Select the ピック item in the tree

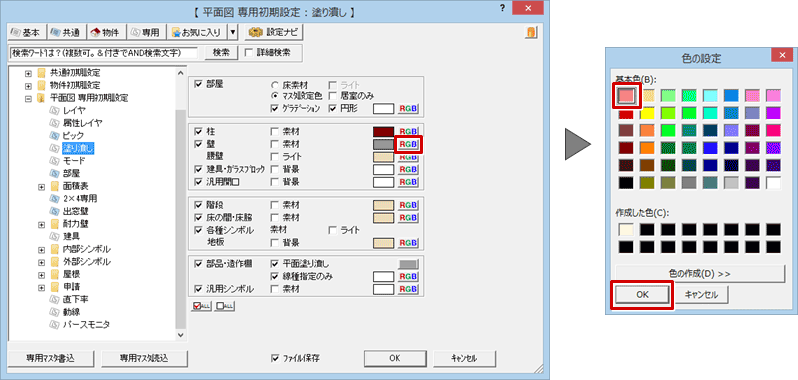73,135
